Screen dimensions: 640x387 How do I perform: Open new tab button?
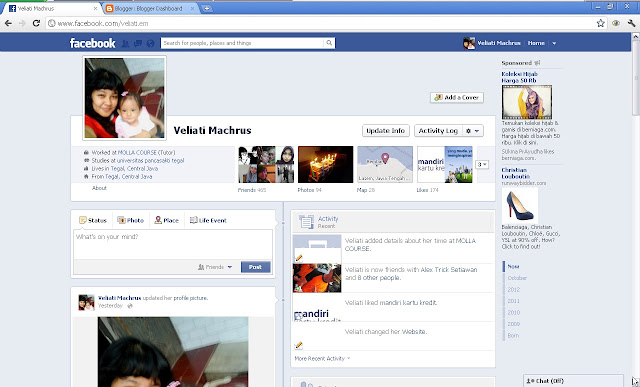point(207,8)
